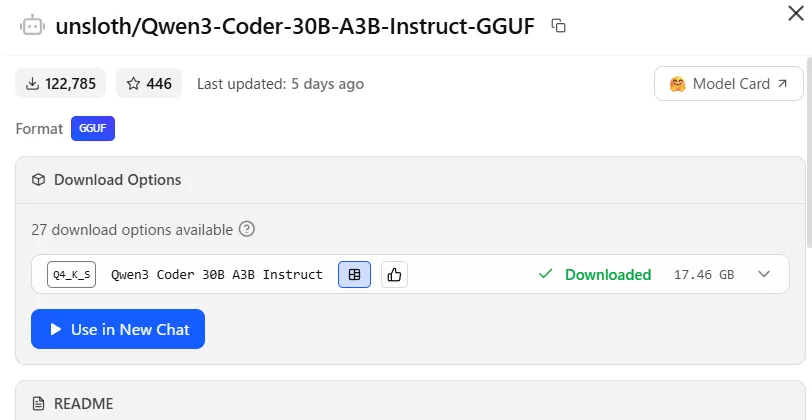Viewport: 812px width, 420px height.
Task: Select the Q4_K_S quantization badge
Action: point(71,274)
